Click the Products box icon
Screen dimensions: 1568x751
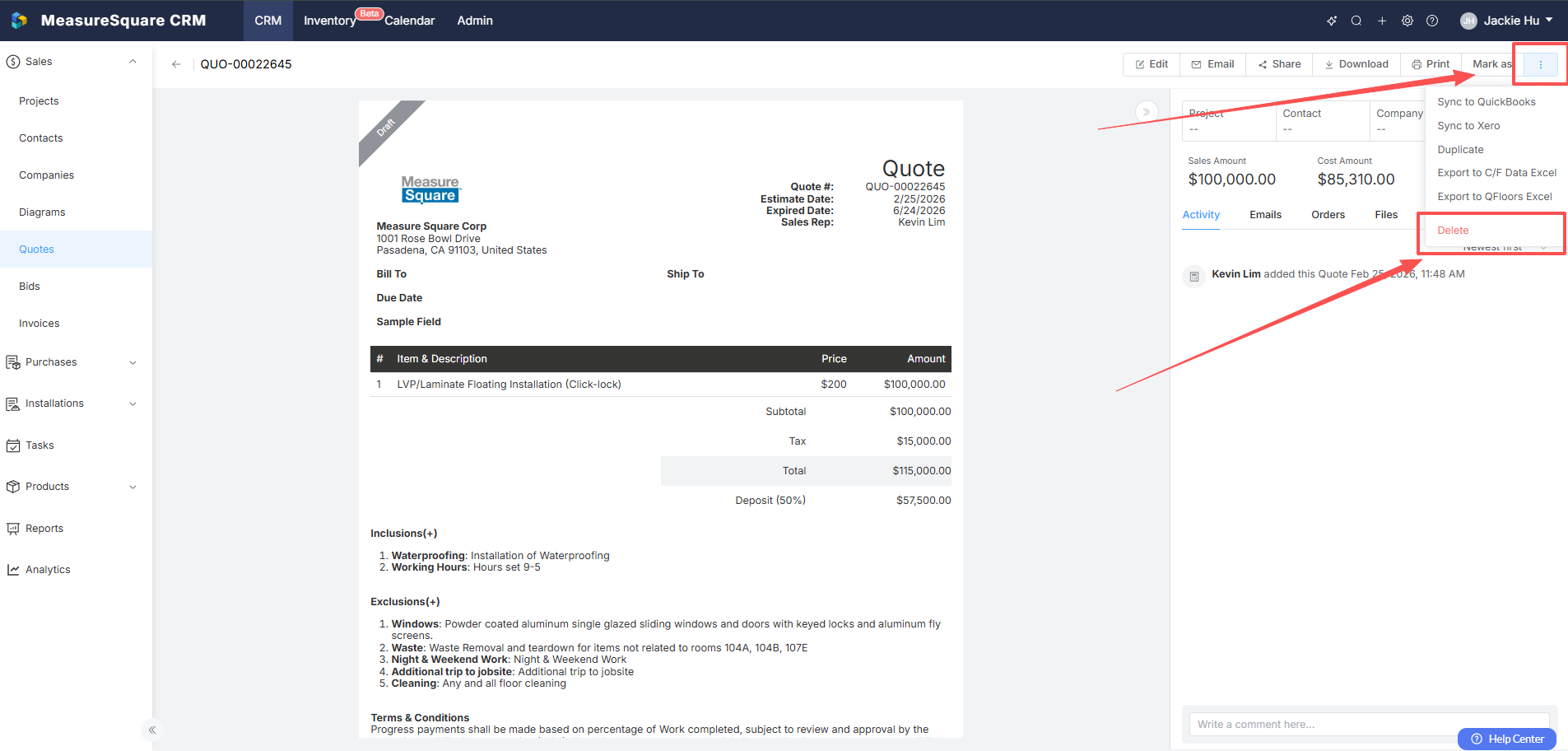coord(13,487)
